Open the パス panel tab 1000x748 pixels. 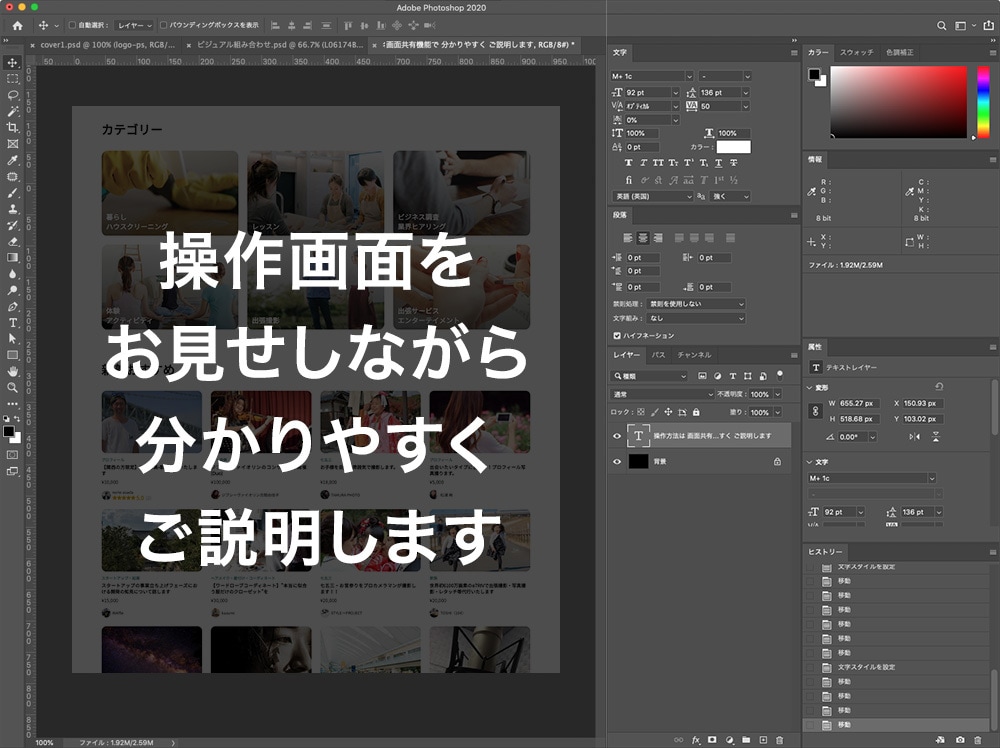[659, 355]
